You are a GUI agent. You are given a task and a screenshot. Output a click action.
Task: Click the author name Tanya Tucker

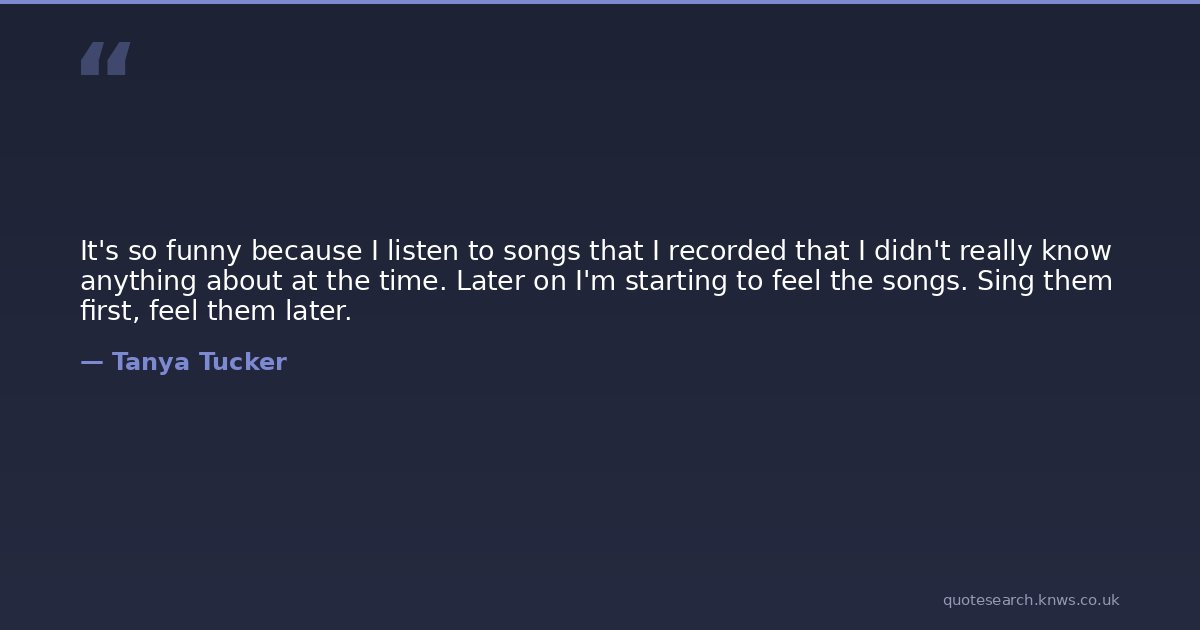coord(199,362)
